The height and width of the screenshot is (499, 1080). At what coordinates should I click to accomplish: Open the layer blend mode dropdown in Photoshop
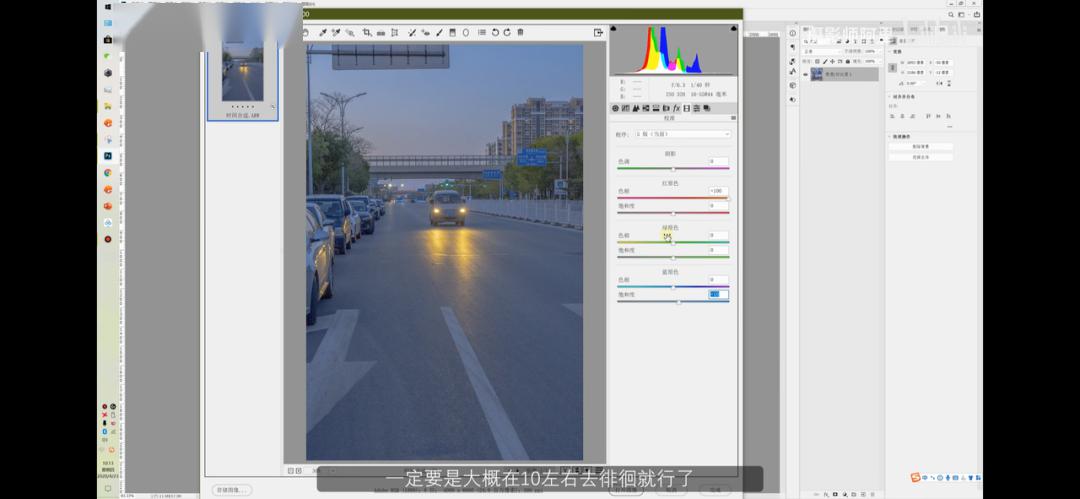tap(822, 52)
